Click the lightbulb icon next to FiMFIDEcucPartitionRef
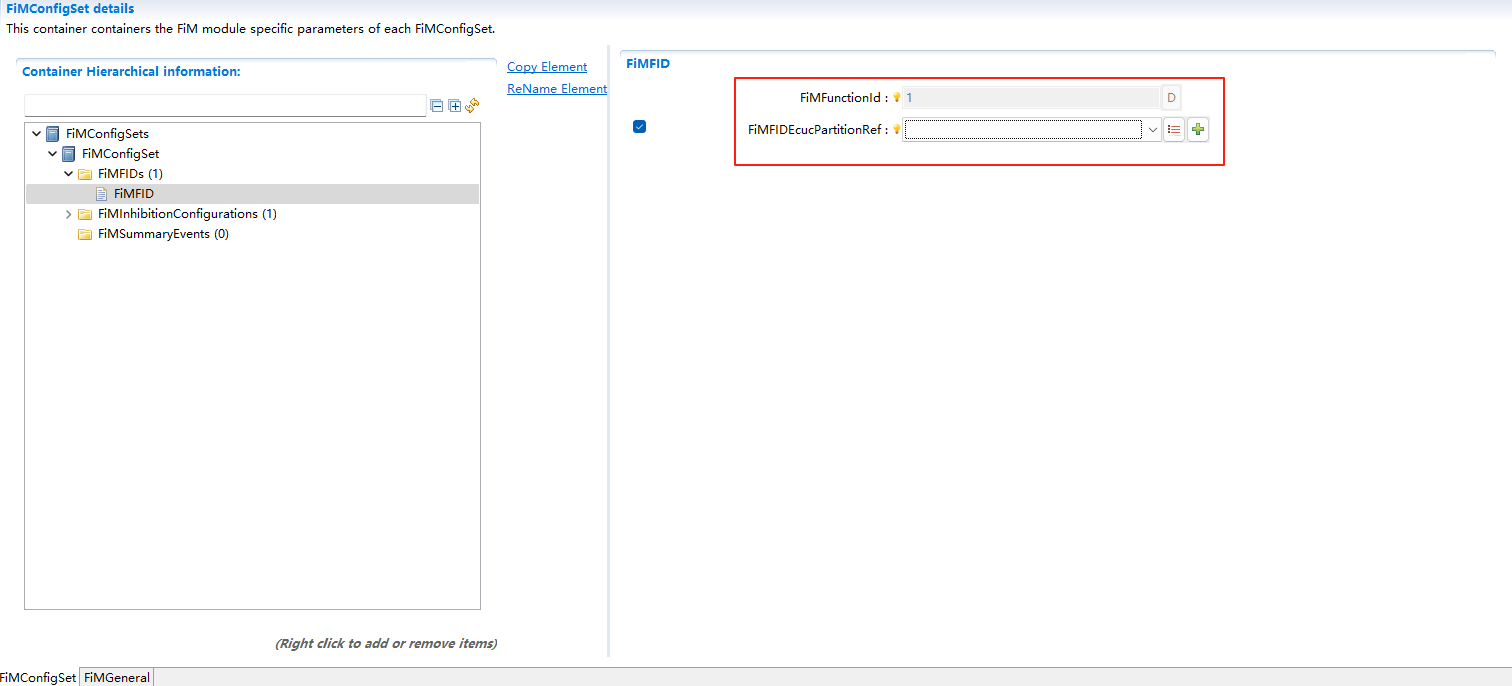Screen dimensions: 1512x686 pos(897,129)
